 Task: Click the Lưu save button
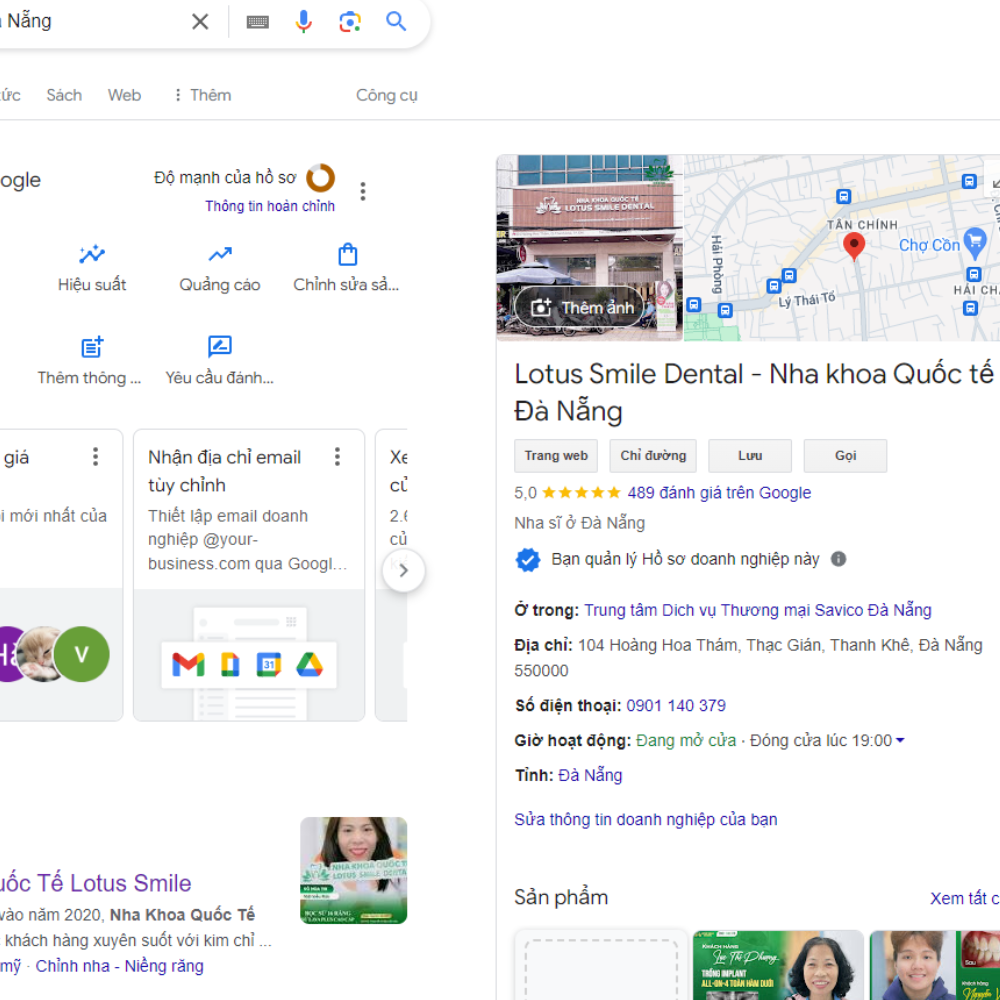click(x=750, y=455)
